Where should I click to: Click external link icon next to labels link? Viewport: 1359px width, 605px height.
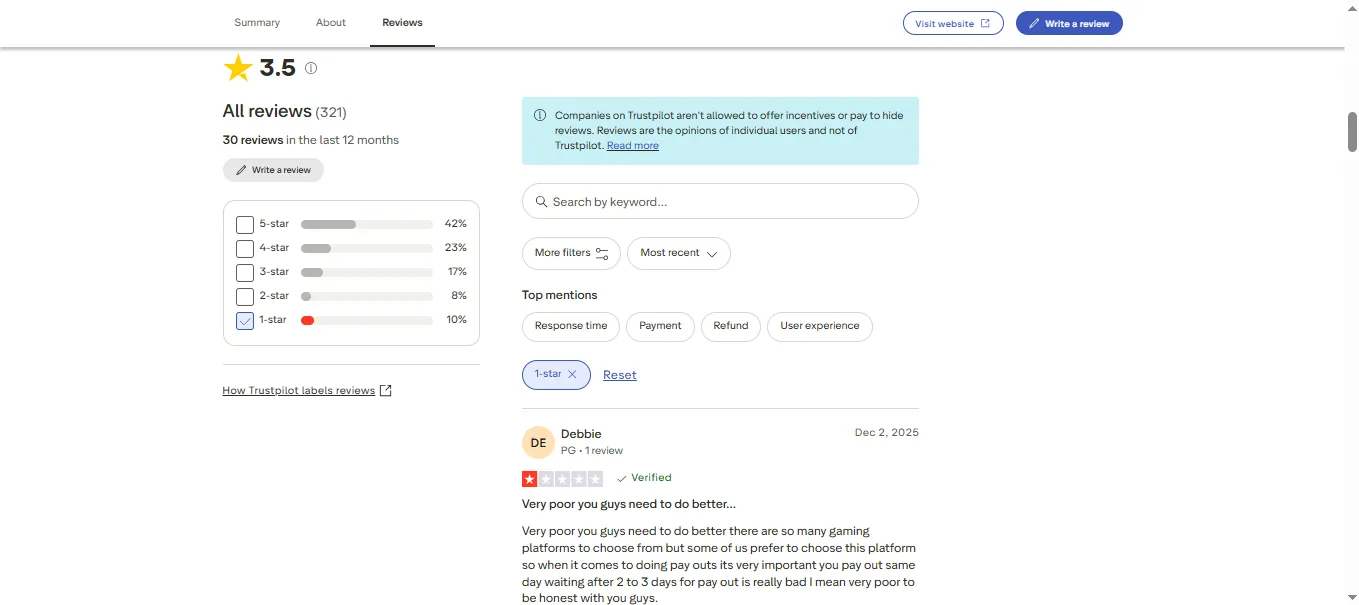tap(386, 391)
